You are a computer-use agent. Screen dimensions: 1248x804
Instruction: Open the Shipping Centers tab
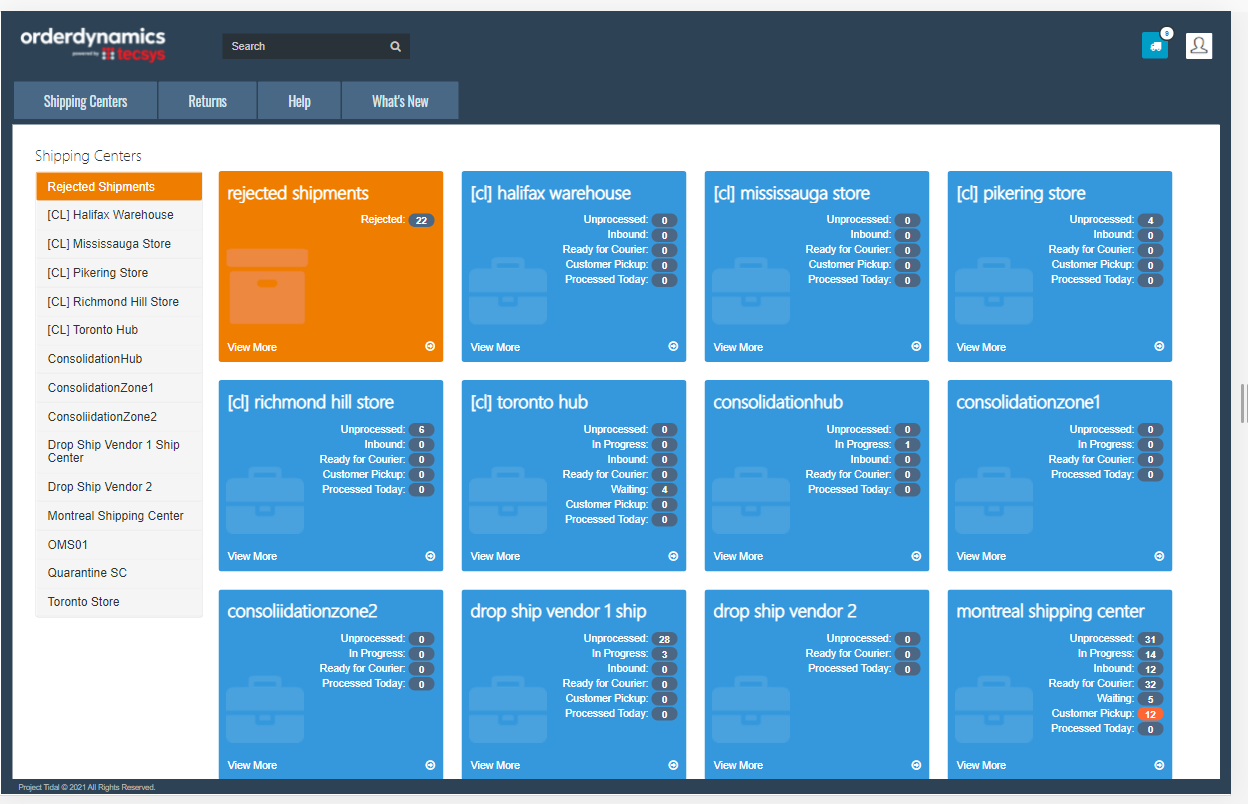pyautogui.click(x=85, y=100)
